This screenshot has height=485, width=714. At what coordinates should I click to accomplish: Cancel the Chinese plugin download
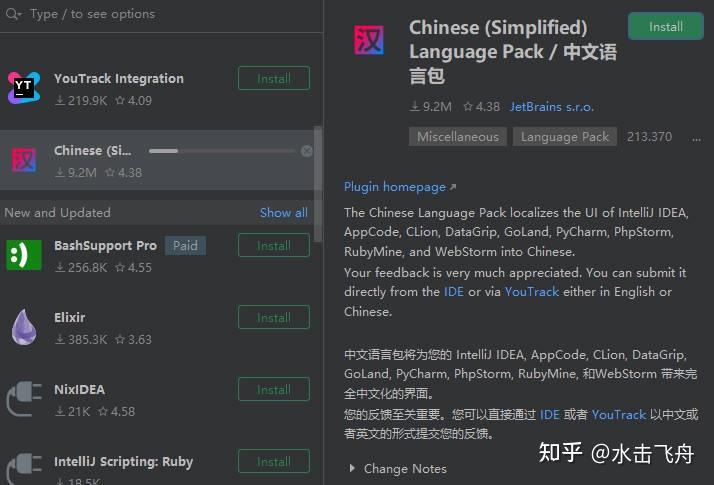(307, 151)
